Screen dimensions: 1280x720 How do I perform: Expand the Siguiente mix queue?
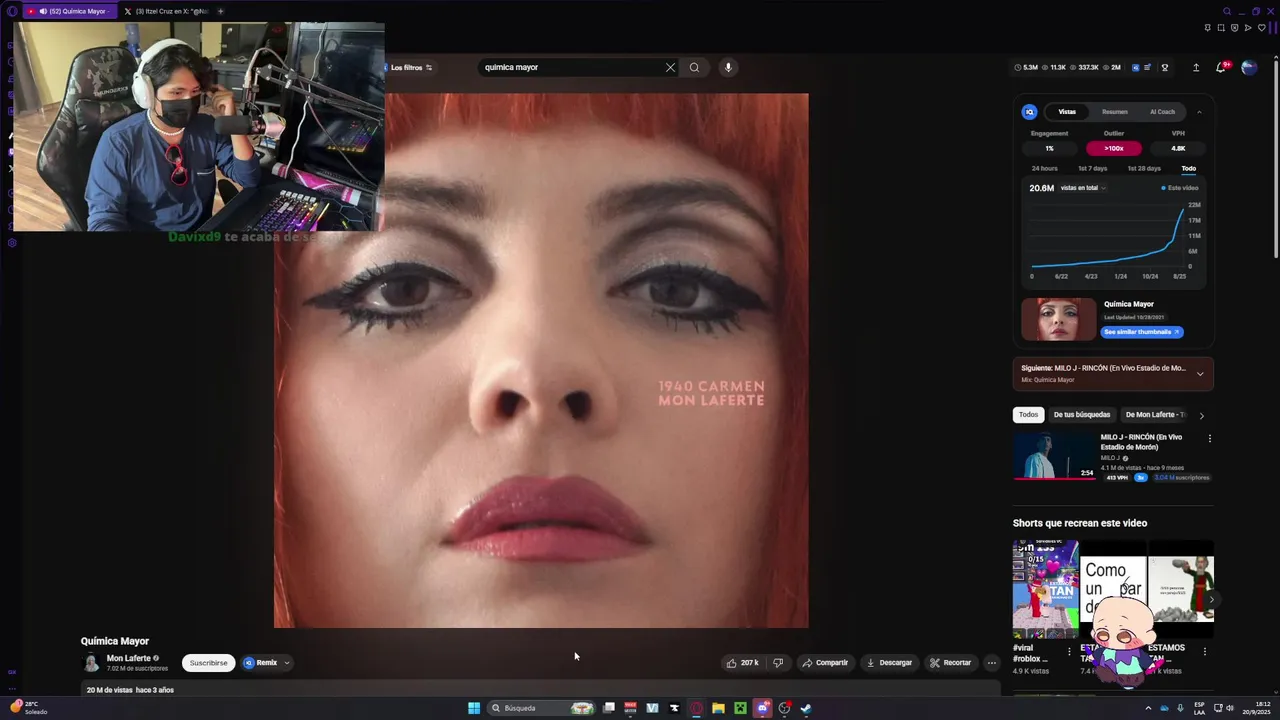point(1200,374)
